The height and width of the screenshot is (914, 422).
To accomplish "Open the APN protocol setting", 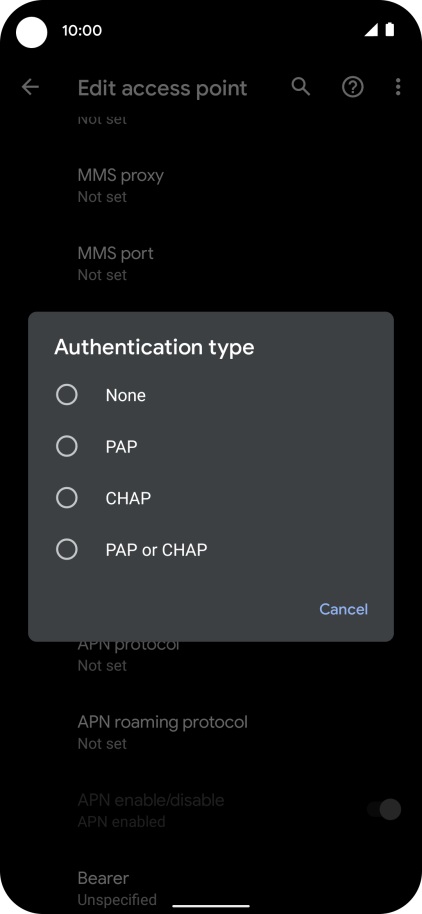I will coord(211,654).
